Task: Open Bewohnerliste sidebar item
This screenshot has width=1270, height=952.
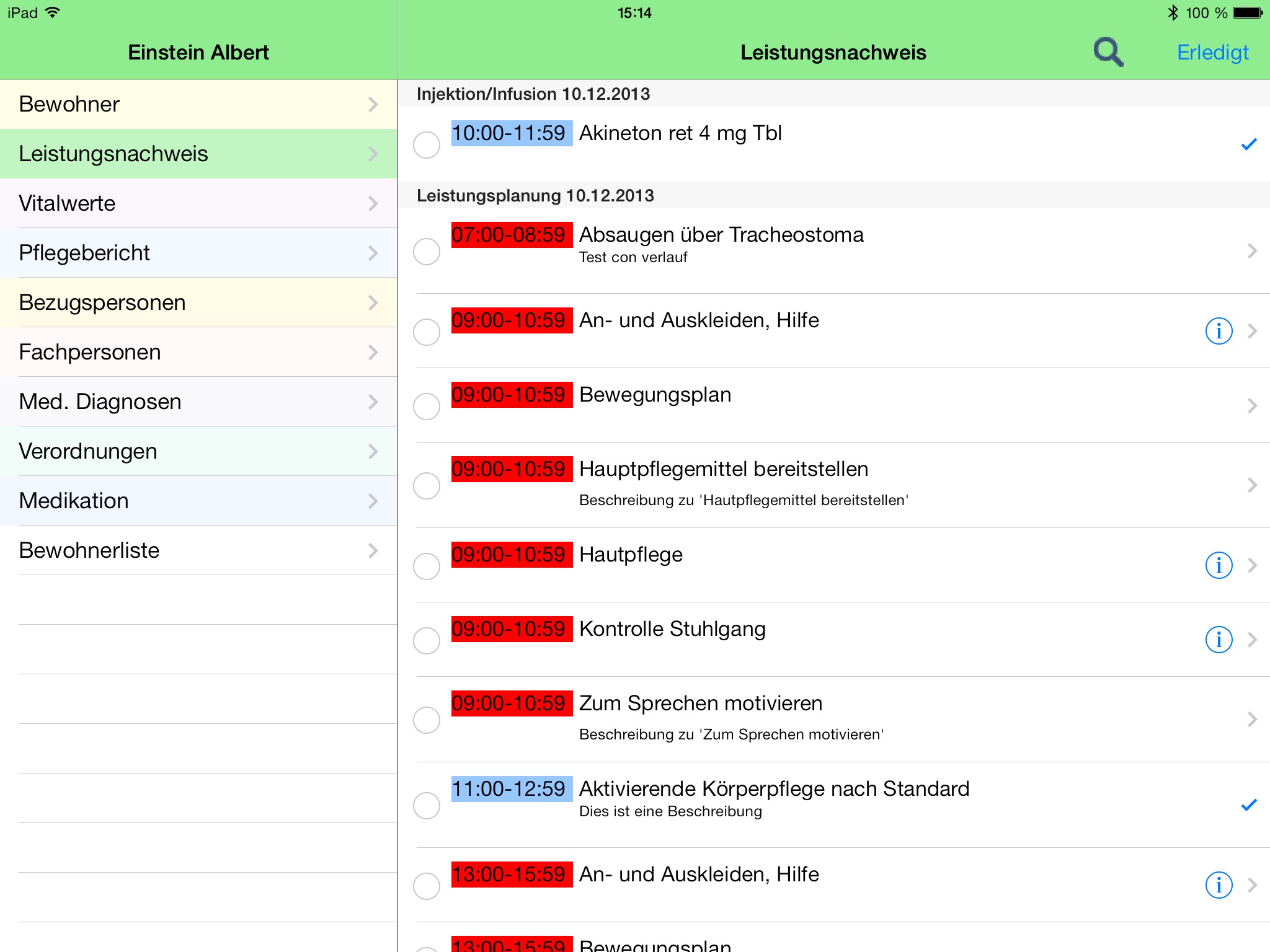Action: [x=198, y=550]
